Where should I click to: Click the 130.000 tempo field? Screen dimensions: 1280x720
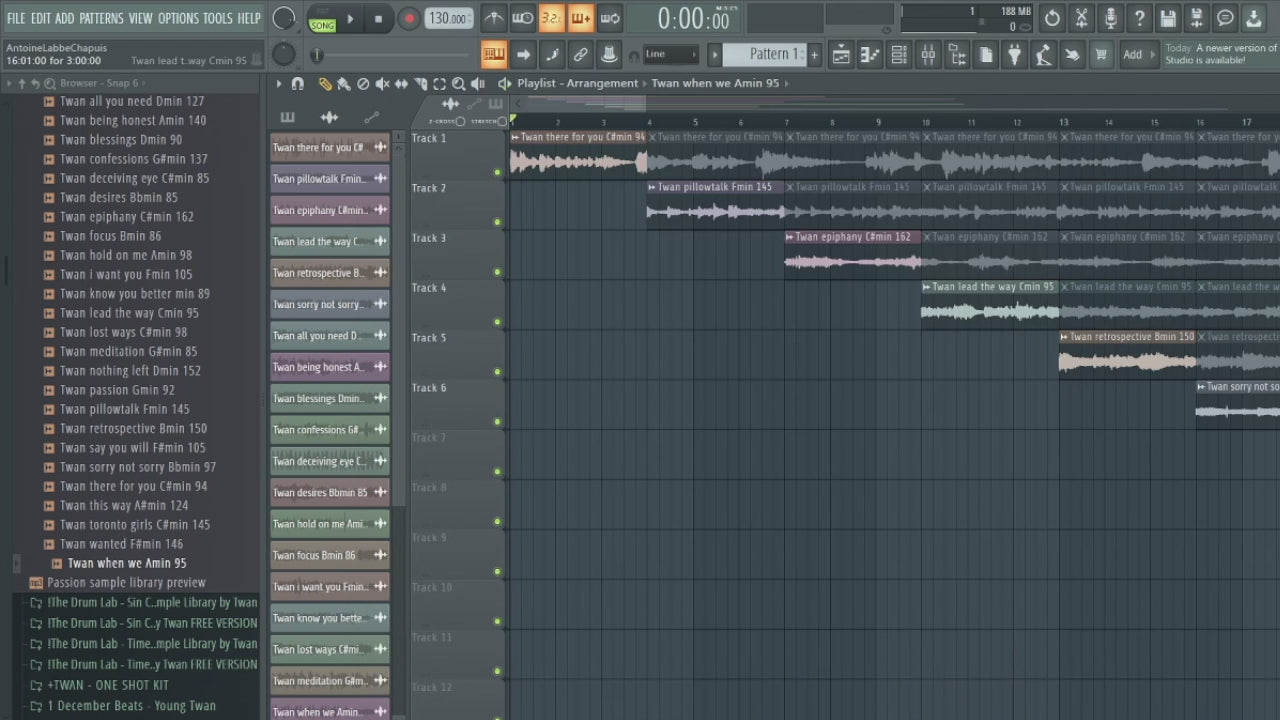(447, 18)
